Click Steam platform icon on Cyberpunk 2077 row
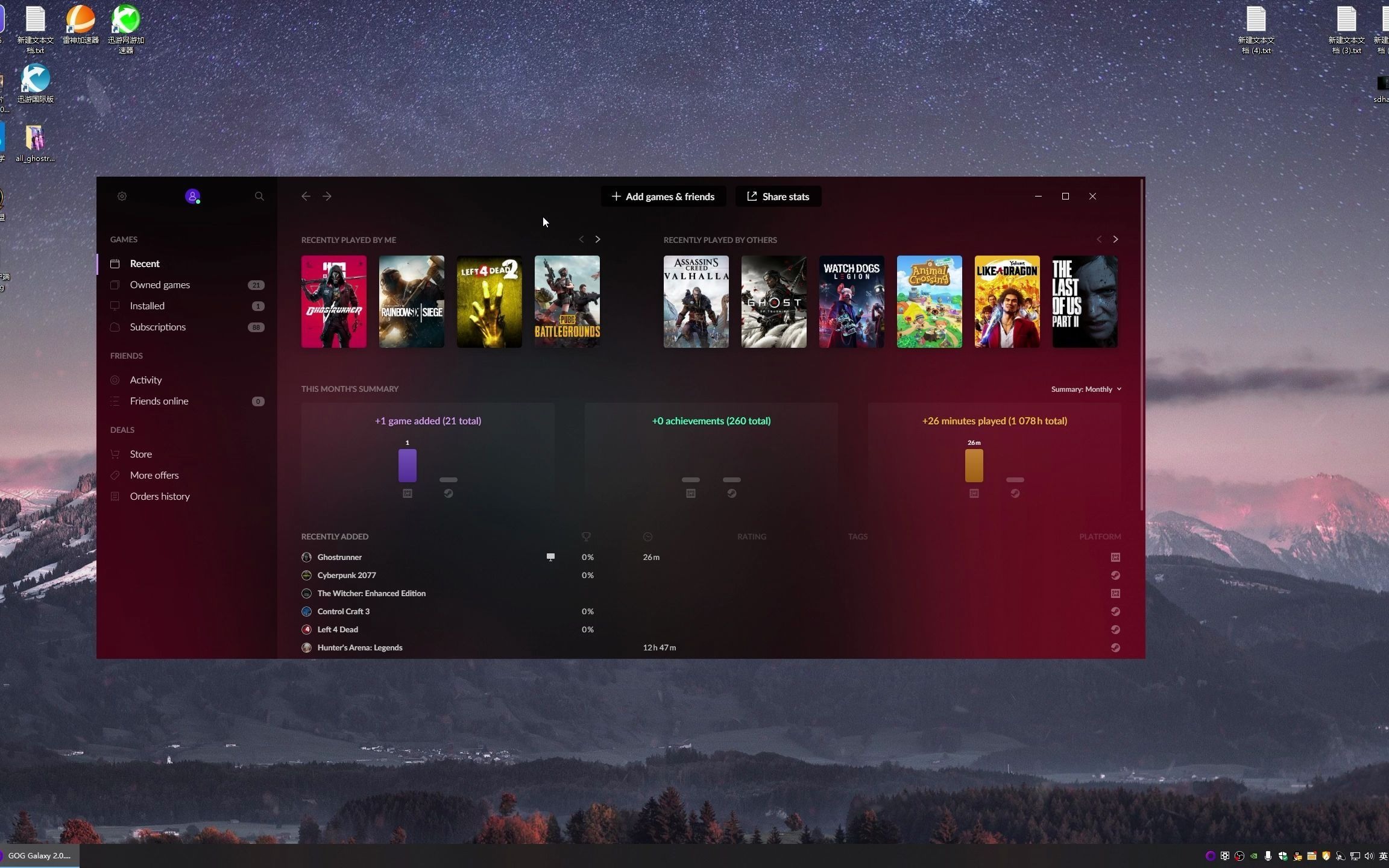Image resolution: width=1389 pixels, height=868 pixels. click(x=1115, y=575)
